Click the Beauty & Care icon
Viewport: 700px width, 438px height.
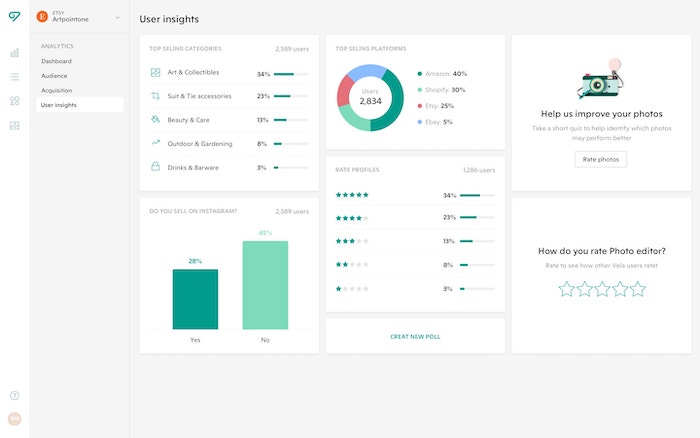[155, 119]
